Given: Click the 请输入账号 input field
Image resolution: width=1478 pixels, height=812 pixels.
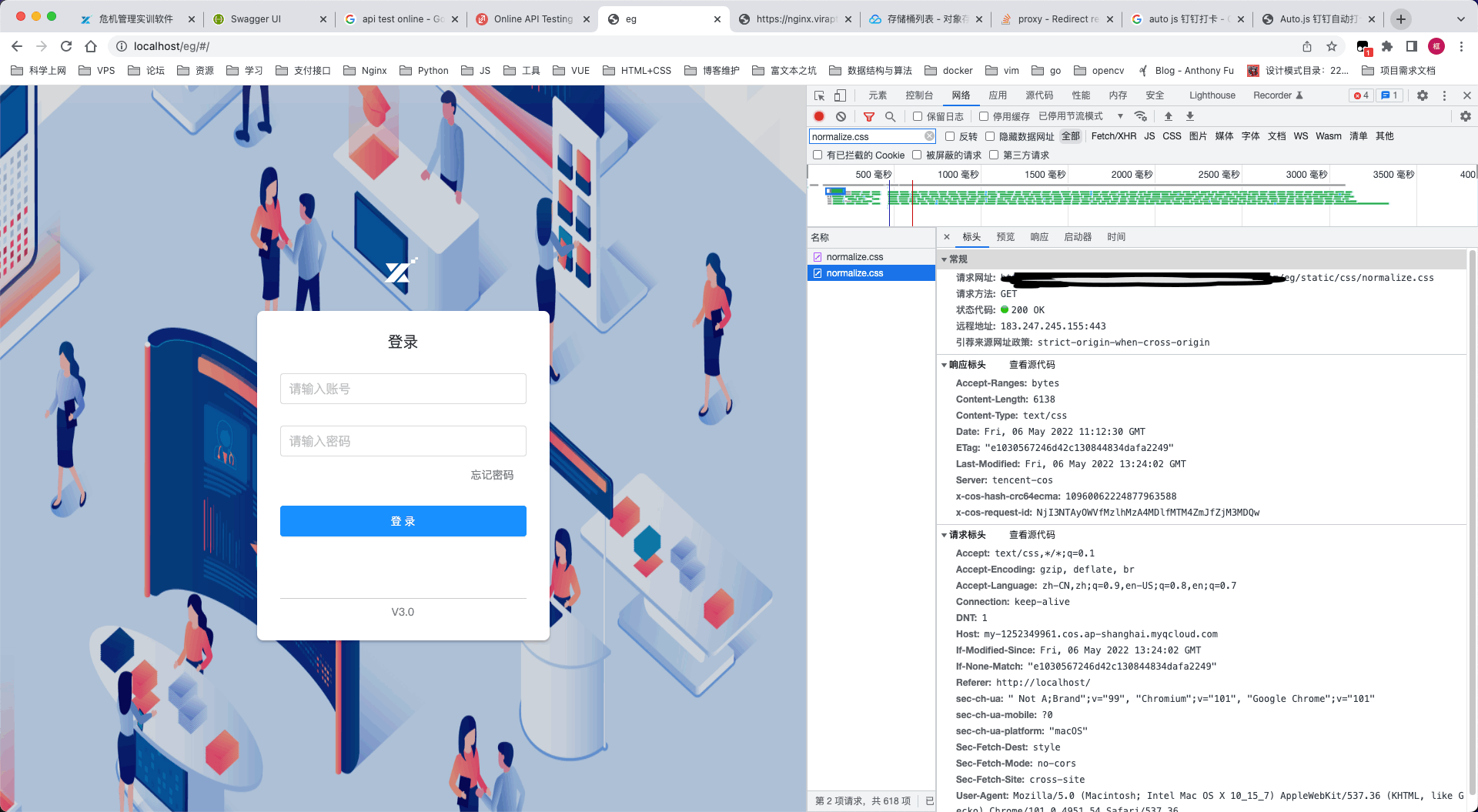Looking at the screenshot, I should [403, 389].
